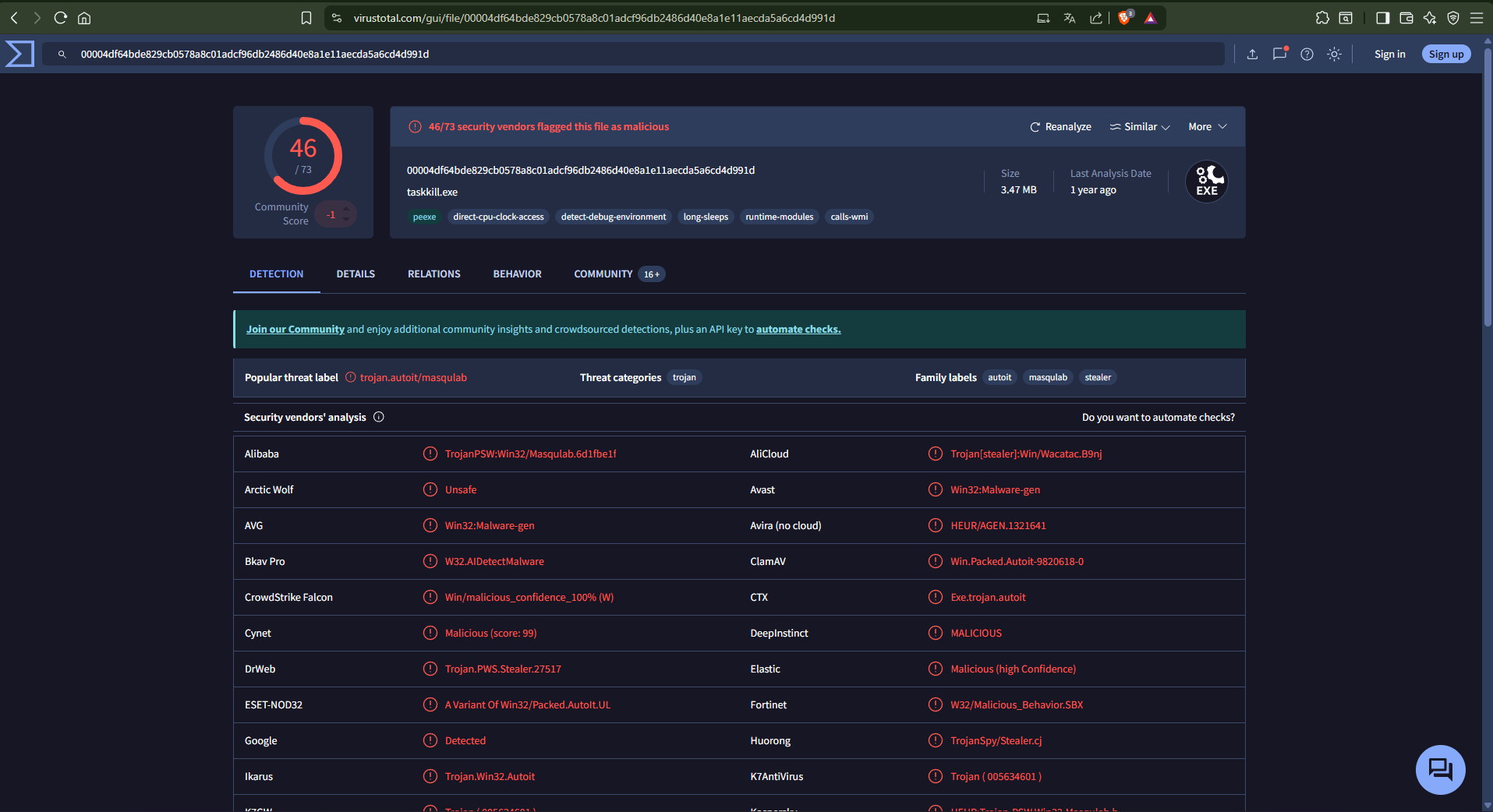
Task: Click the Reanalyze button
Action: pyautogui.click(x=1060, y=126)
